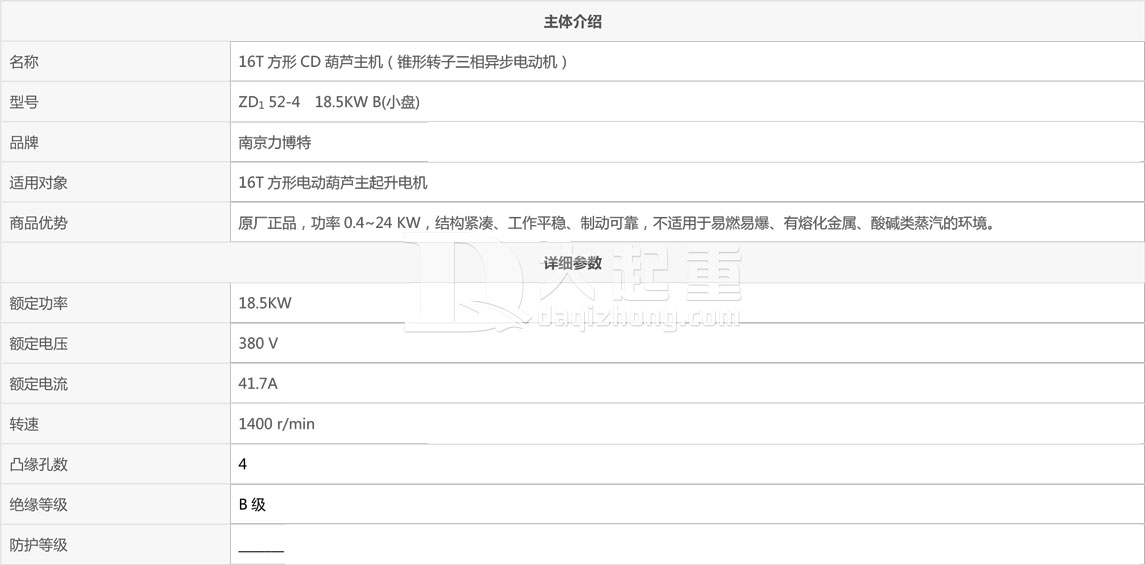Click the 商品优势 label cell
The image size is (1145, 565).
115,223
